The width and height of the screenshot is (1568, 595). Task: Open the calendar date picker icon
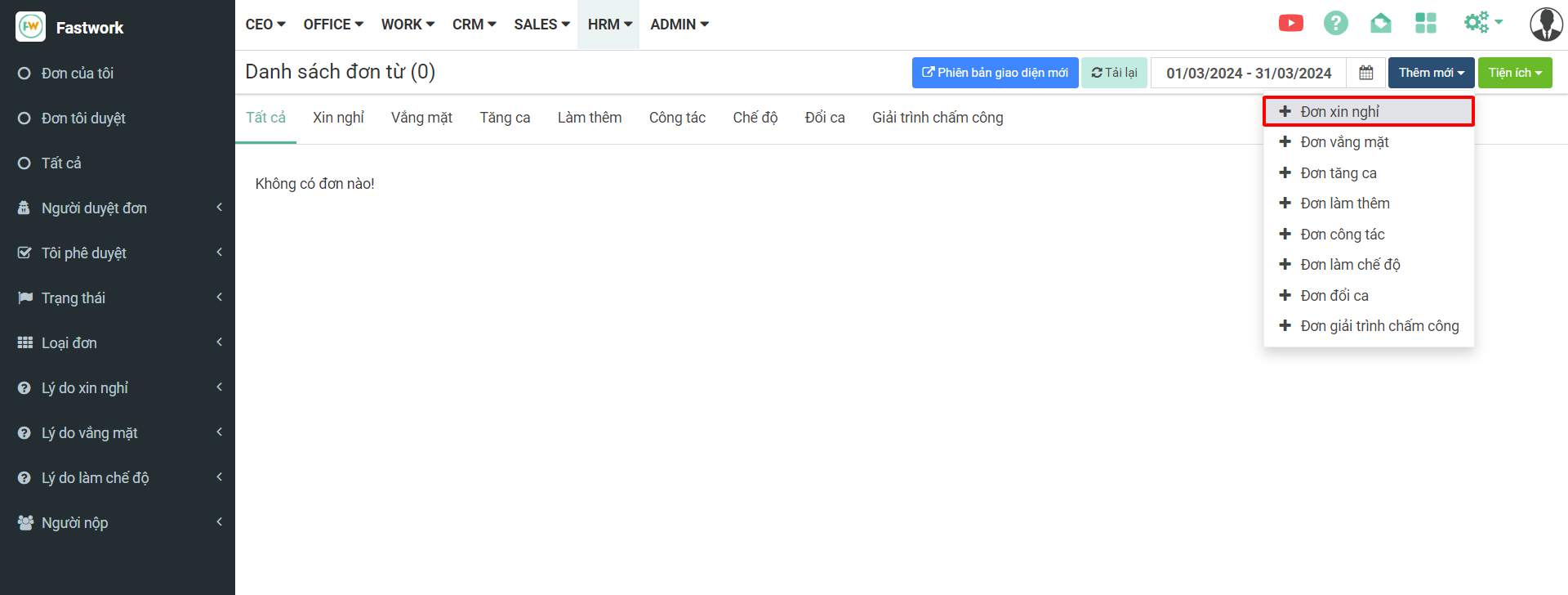(1365, 73)
